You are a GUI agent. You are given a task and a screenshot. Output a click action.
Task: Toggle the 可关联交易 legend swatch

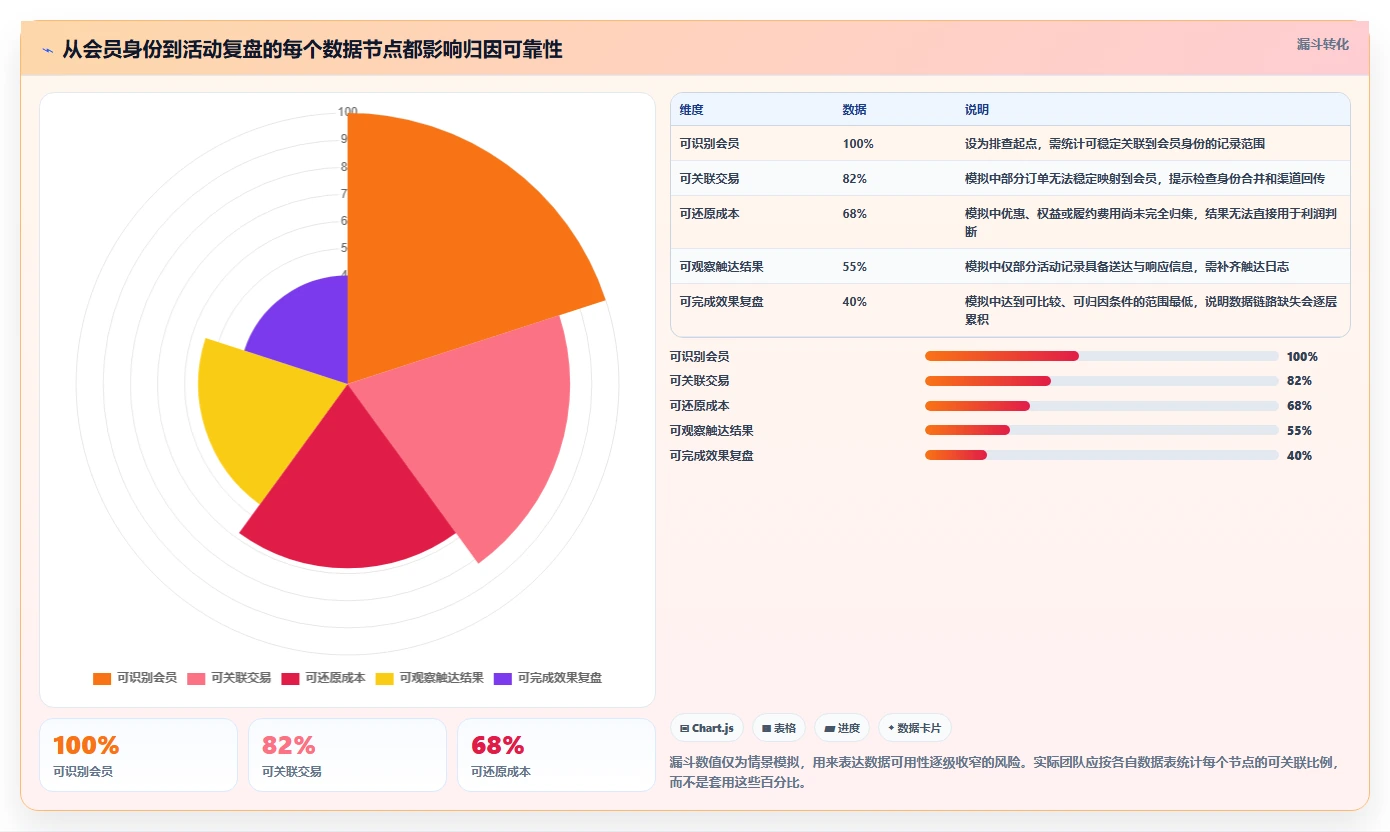tap(196, 678)
